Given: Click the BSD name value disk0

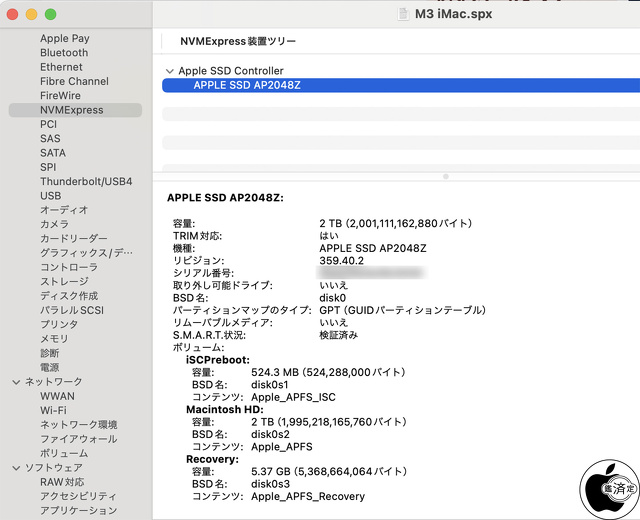Looking at the screenshot, I should [332, 298].
